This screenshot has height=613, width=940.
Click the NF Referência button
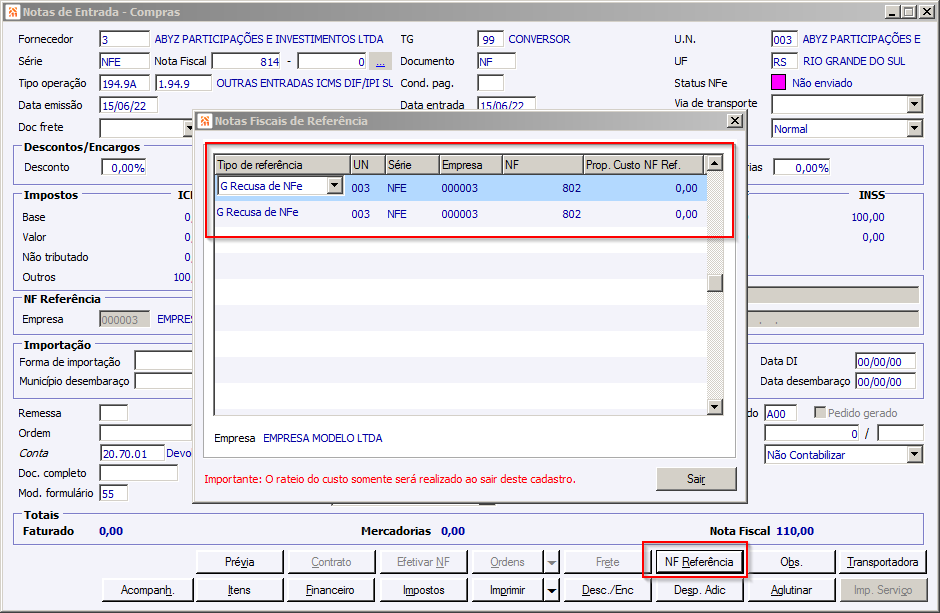[698, 562]
